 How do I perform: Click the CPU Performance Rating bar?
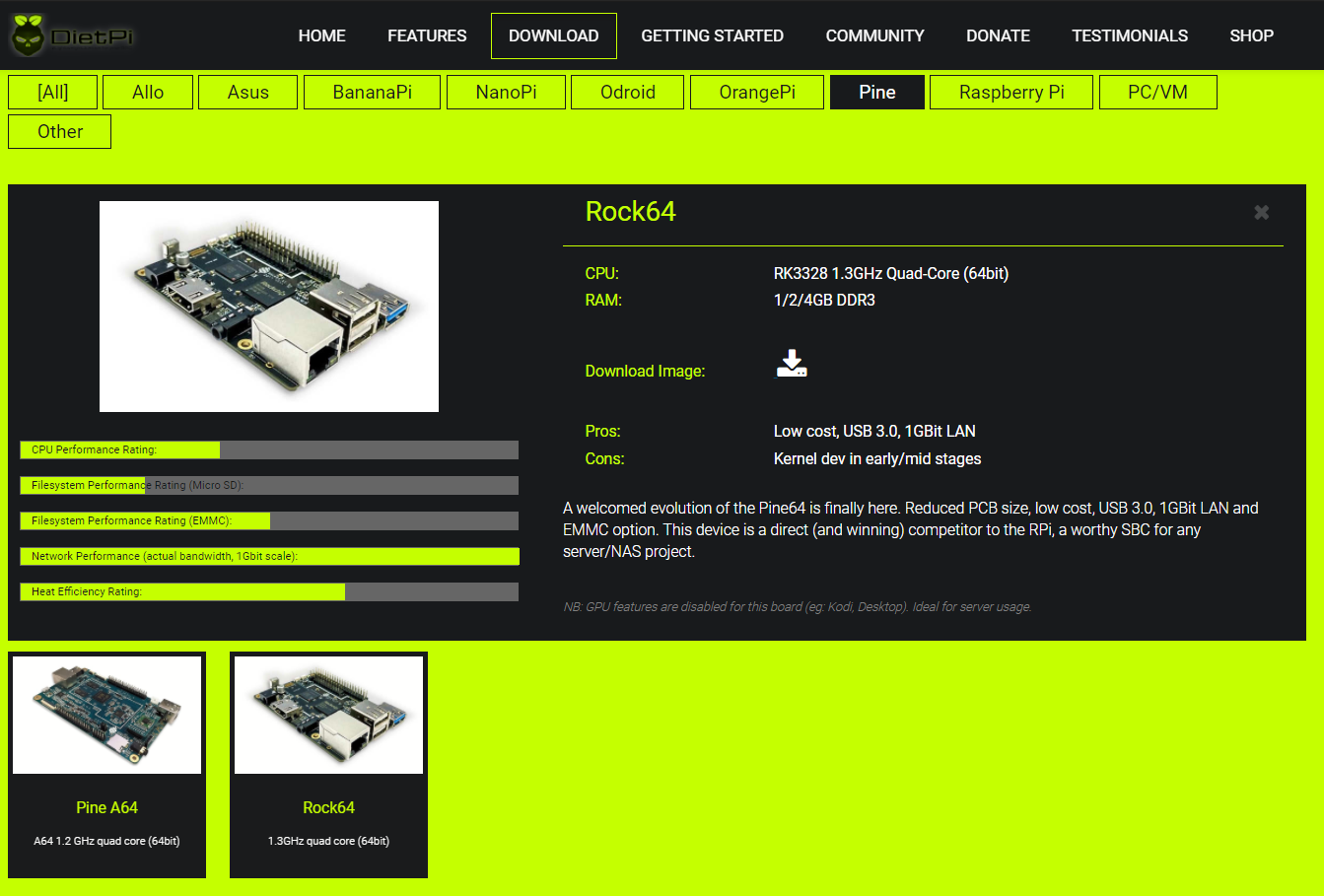[269, 449]
